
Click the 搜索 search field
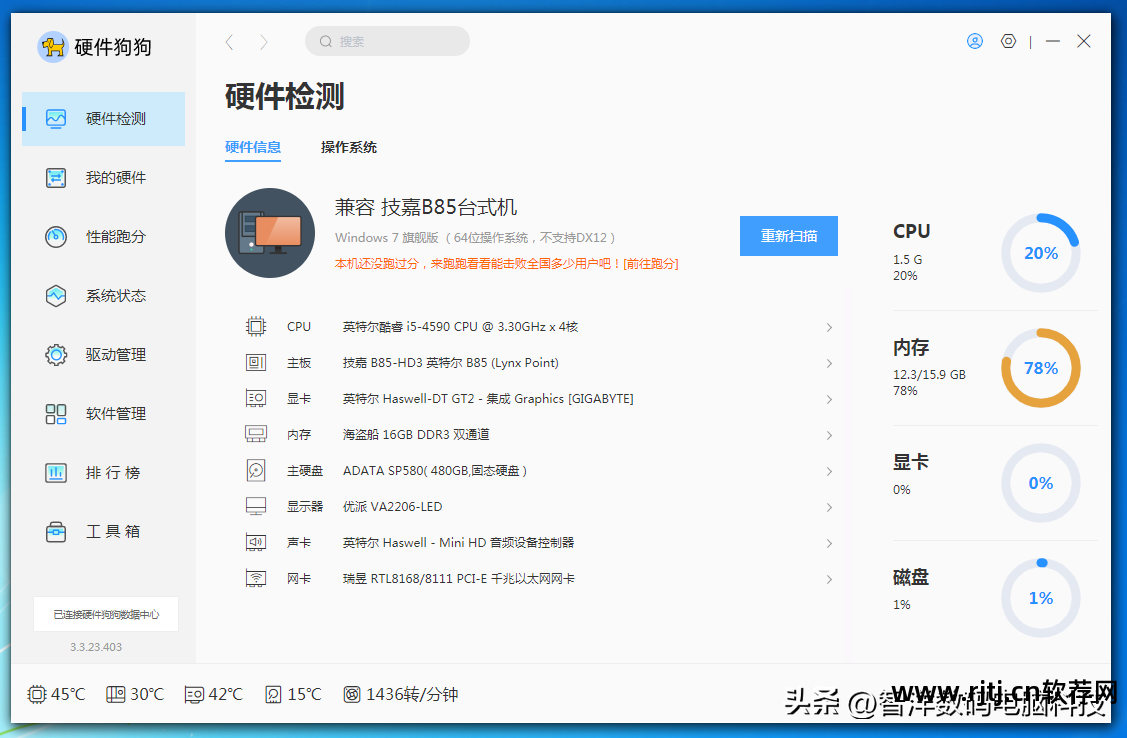point(387,41)
